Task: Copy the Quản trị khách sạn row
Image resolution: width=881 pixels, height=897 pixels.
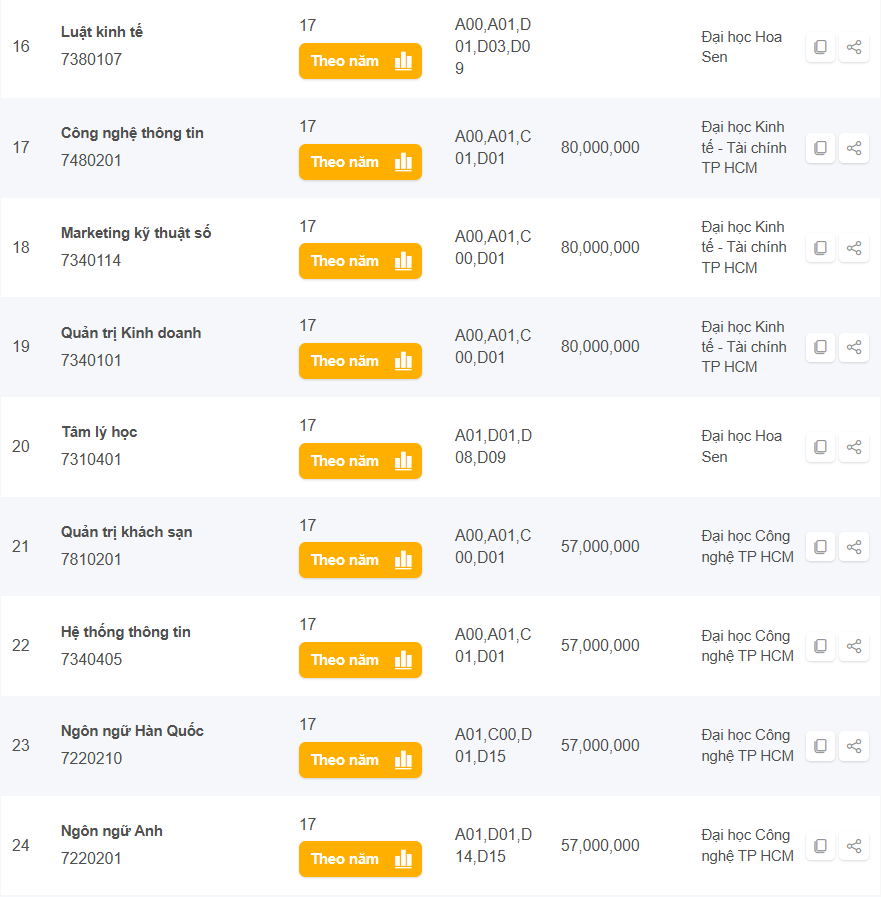Action: 820,547
